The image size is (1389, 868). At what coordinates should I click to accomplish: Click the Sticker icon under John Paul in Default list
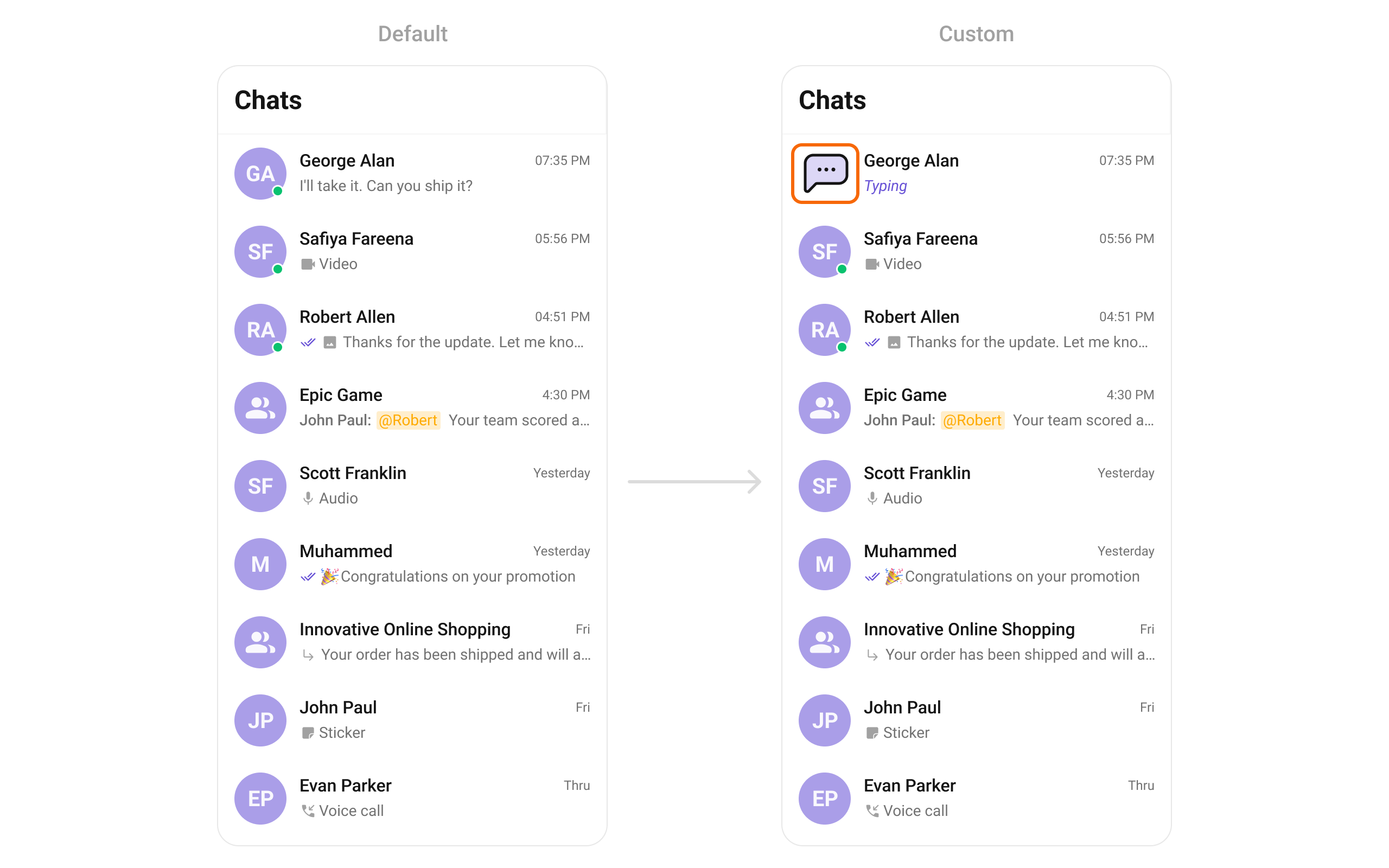[308, 732]
